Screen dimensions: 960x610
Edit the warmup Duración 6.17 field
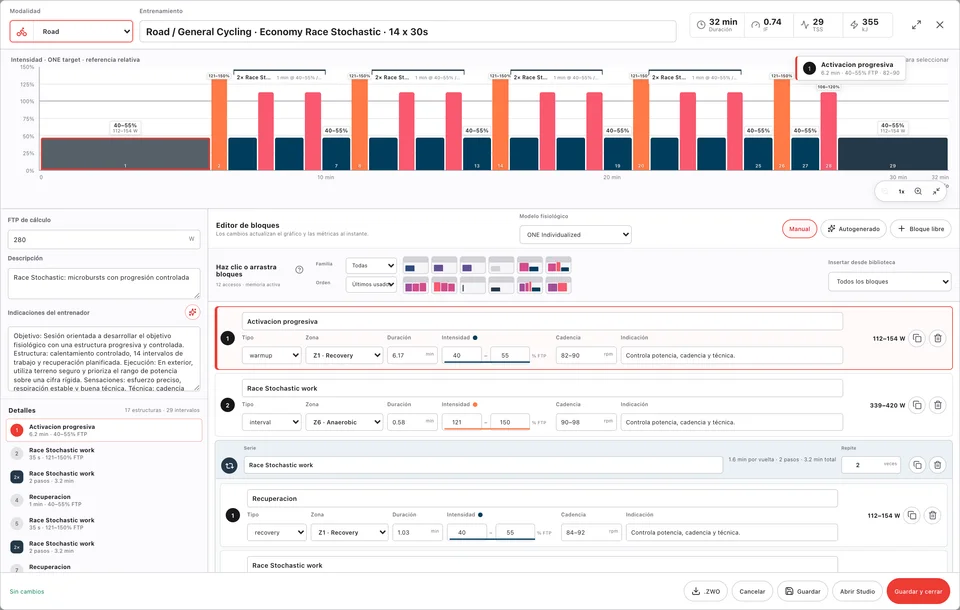pyautogui.click(x=411, y=355)
